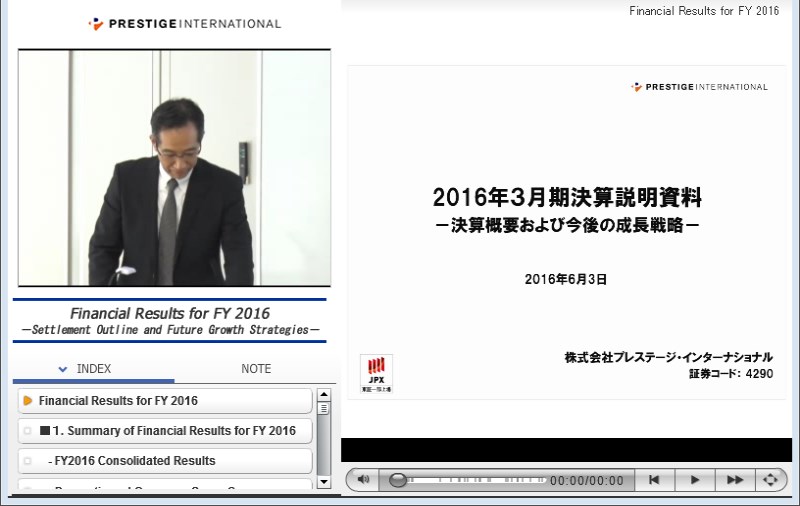Collapse the INDEX chevron arrow
Image resolution: width=800 pixels, height=506 pixels.
pyautogui.click(x=63, y=369)
